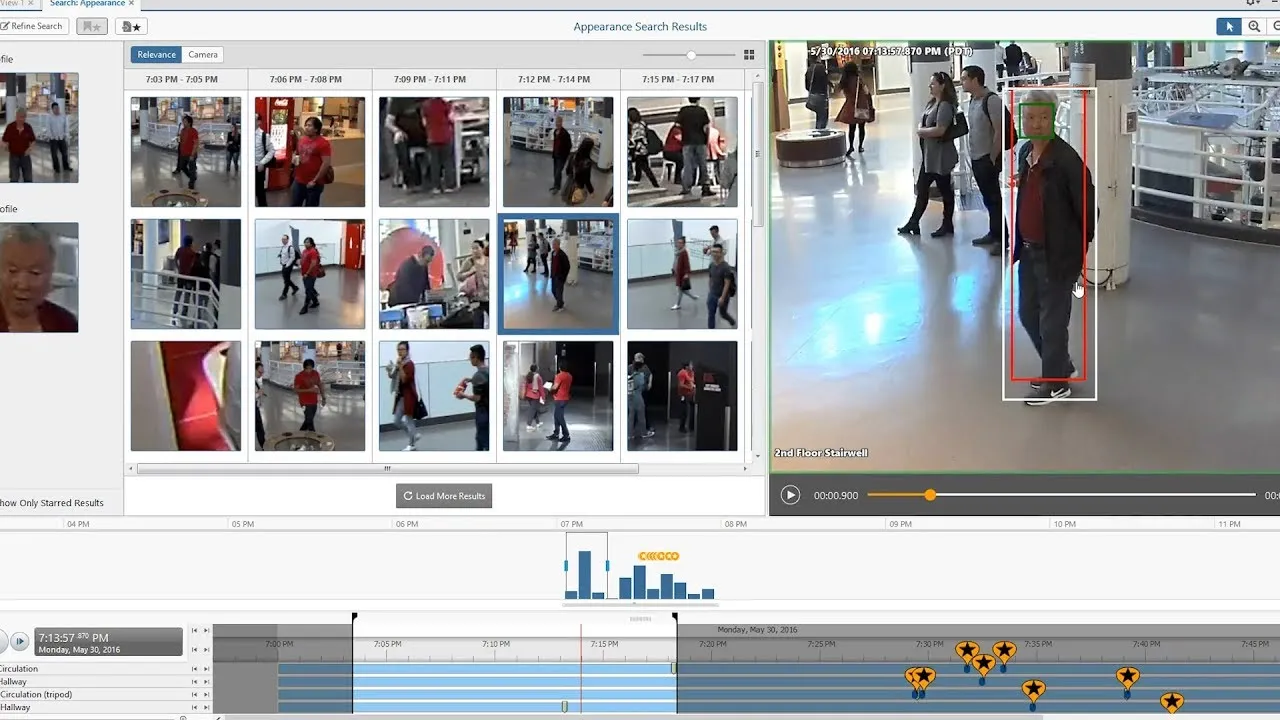Click the lowest bookmark star past 7:40 PM
This screenshot has width=1280, height=720.
(x=1171, y=703)
